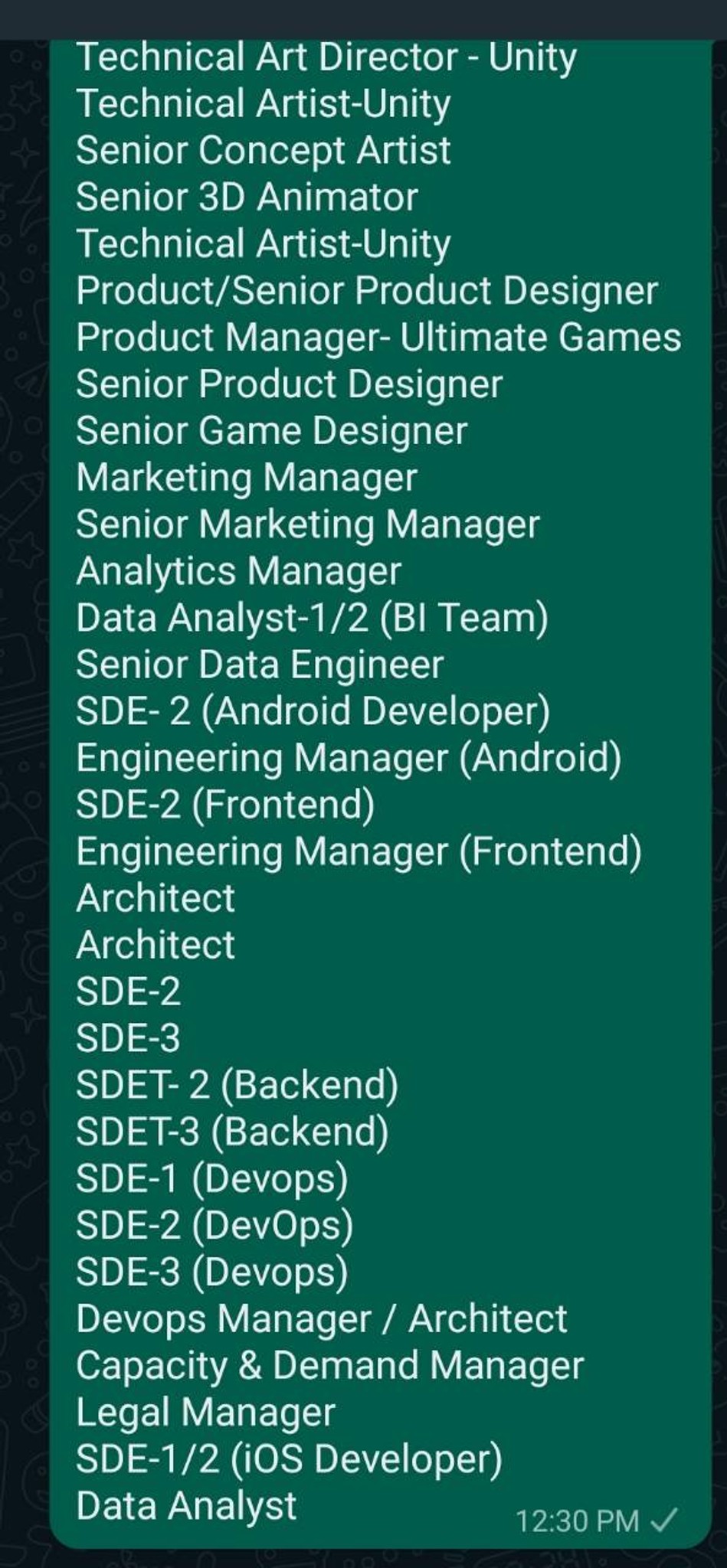Tap the 'Marketing Manager' line

click(x=247, y=478)
